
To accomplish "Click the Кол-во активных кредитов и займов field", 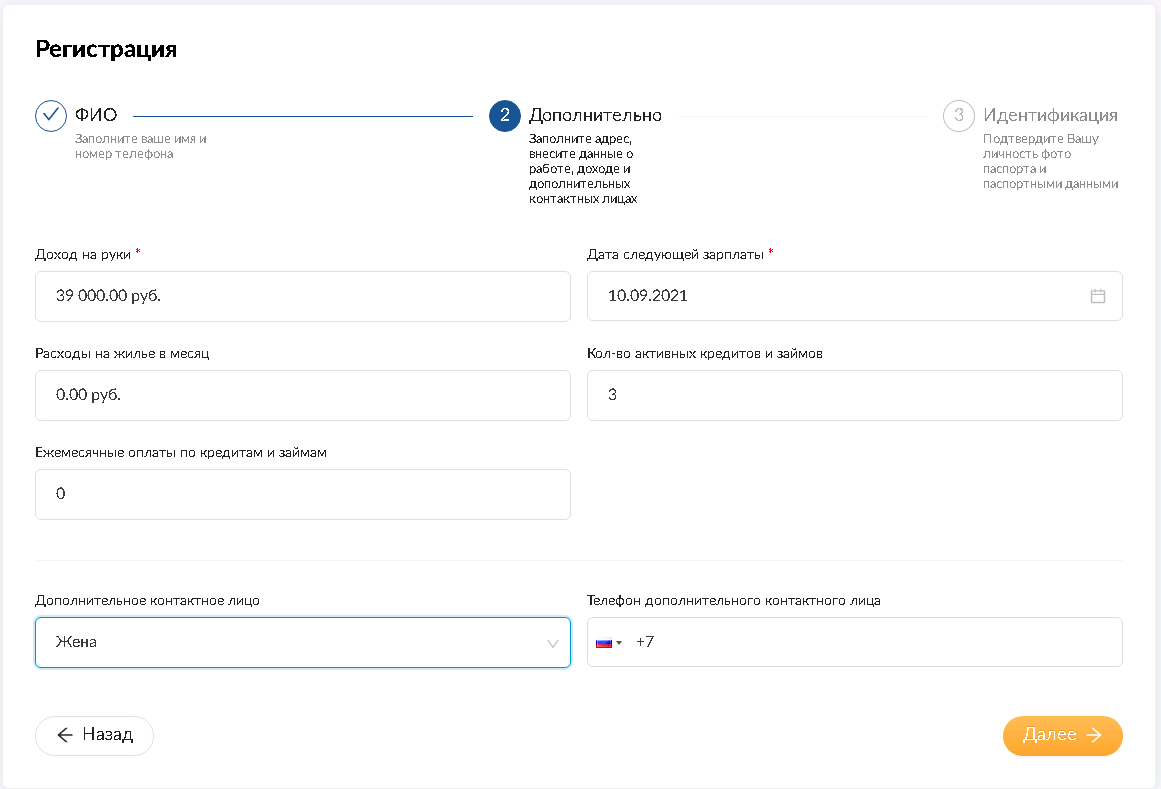I will tap(854, 395).
